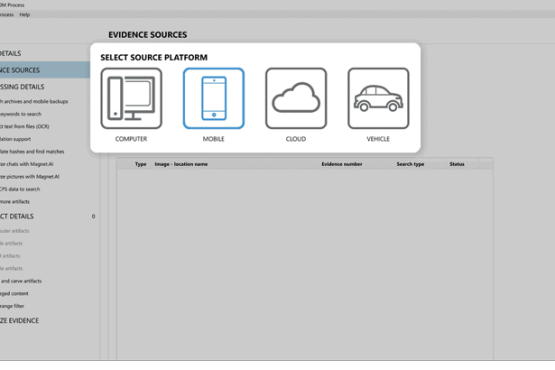Screen dimensions: 555x370
Task: Click the Status column header
Action: click(457, 164)
